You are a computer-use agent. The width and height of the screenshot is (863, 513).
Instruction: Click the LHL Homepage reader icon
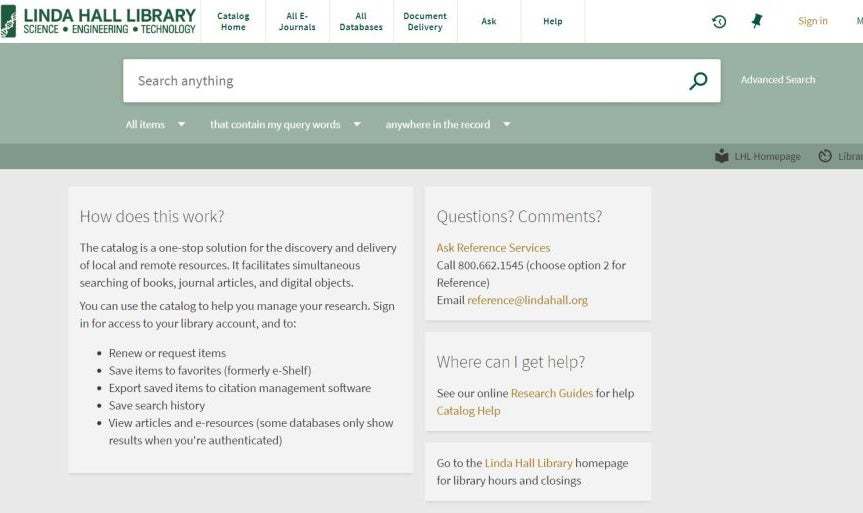click(722, 156)
